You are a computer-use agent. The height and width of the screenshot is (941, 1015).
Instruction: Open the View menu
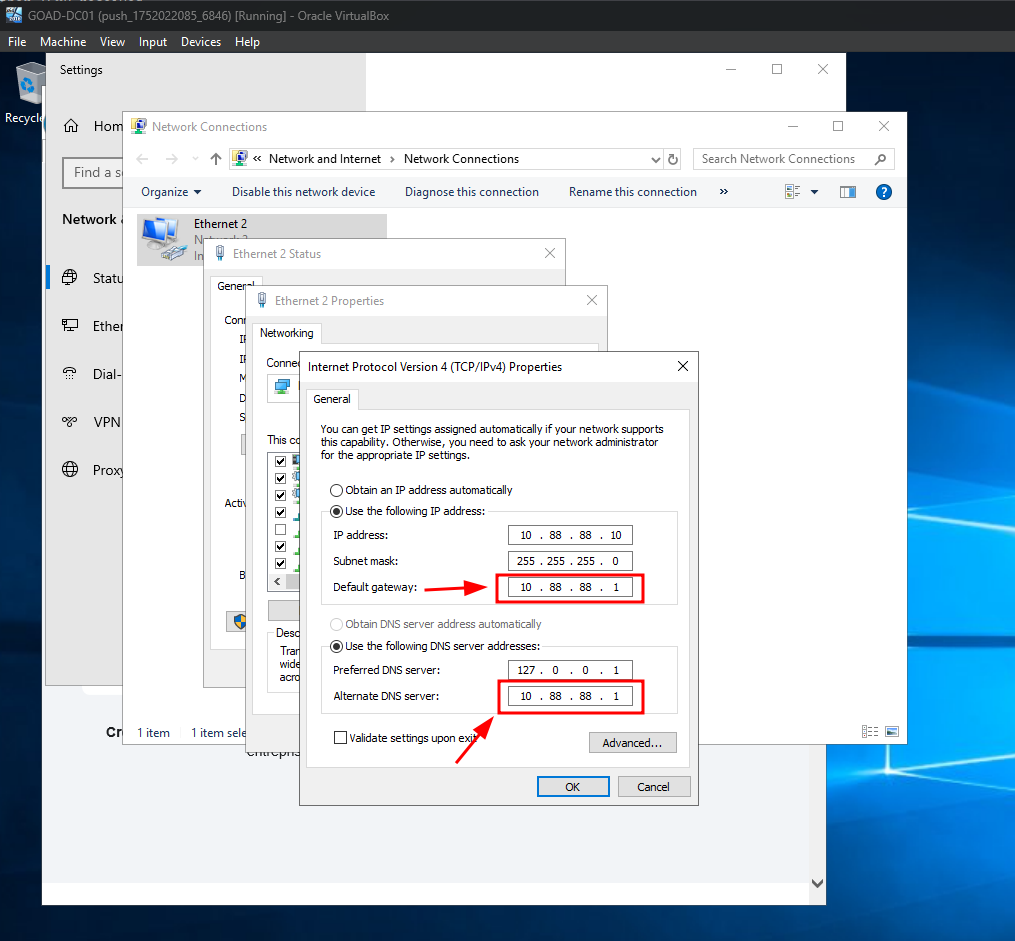pyautogui.click(x=112, y=42)
